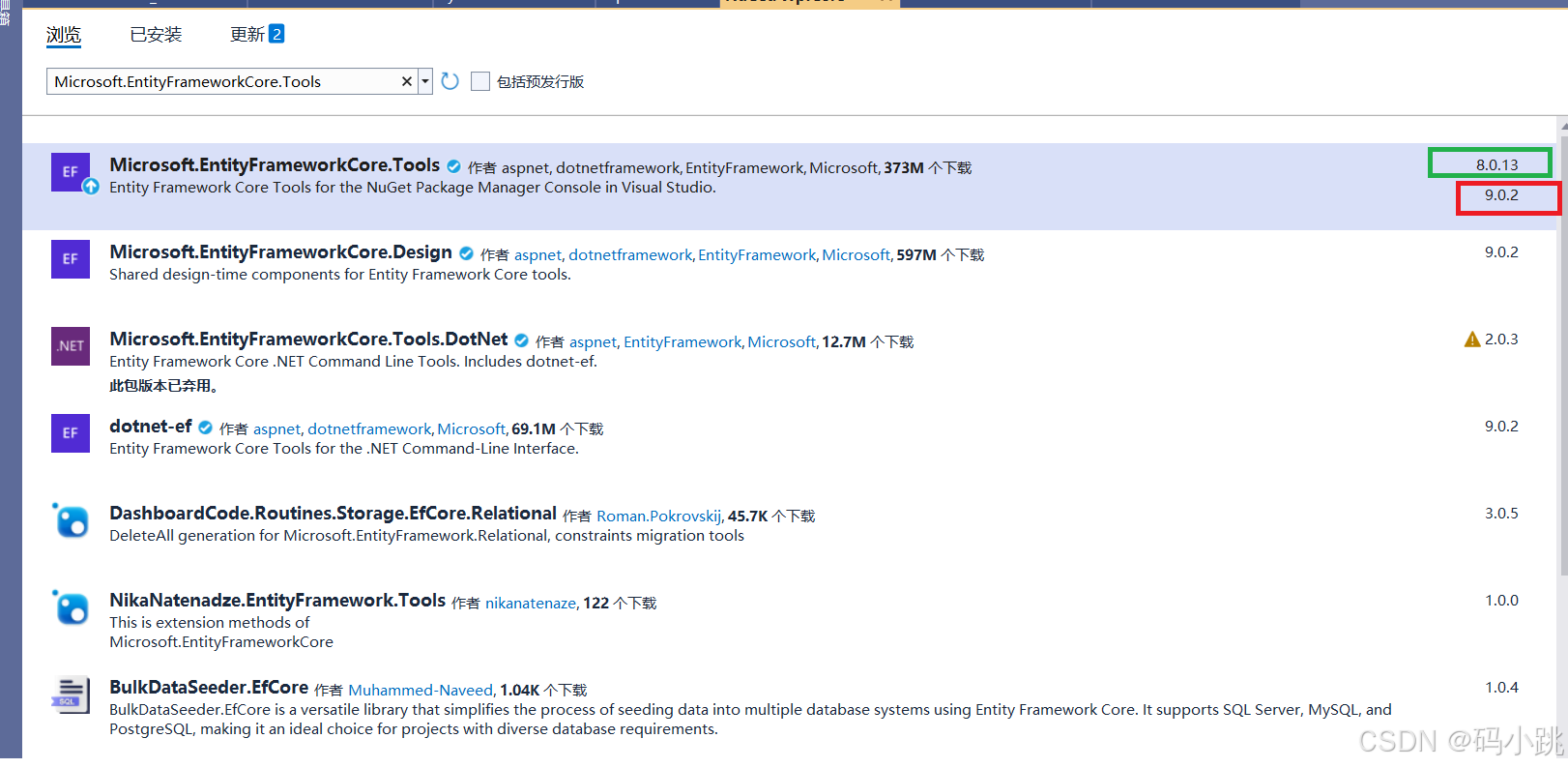1568x768 pixels.
Task: Open Roman.Pokrovskij author link
Action: pyautogui.click(x=659, y=517)
